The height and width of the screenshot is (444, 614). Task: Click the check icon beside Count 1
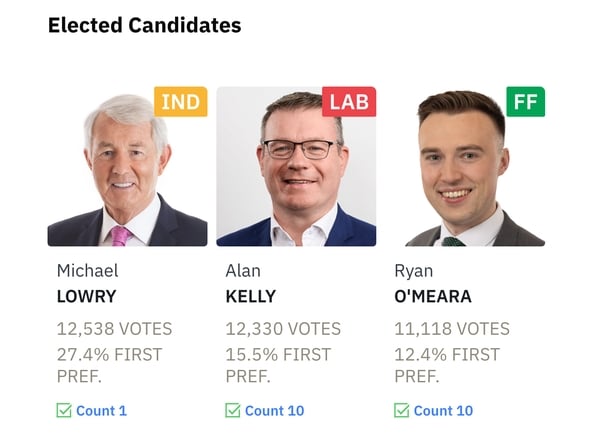pos(64,410)
